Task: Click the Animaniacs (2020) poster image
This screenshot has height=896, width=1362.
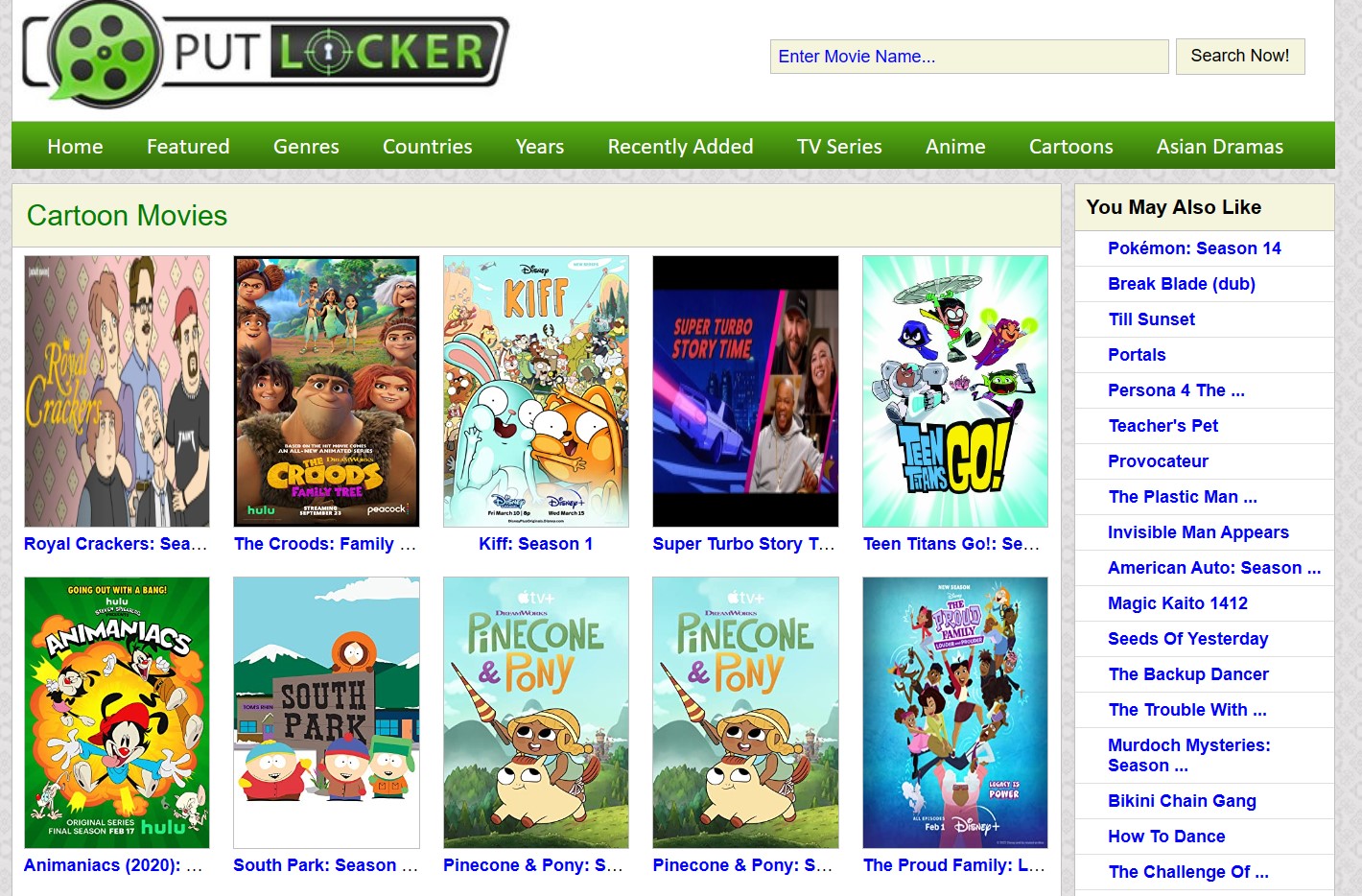Action: [117, 713]
